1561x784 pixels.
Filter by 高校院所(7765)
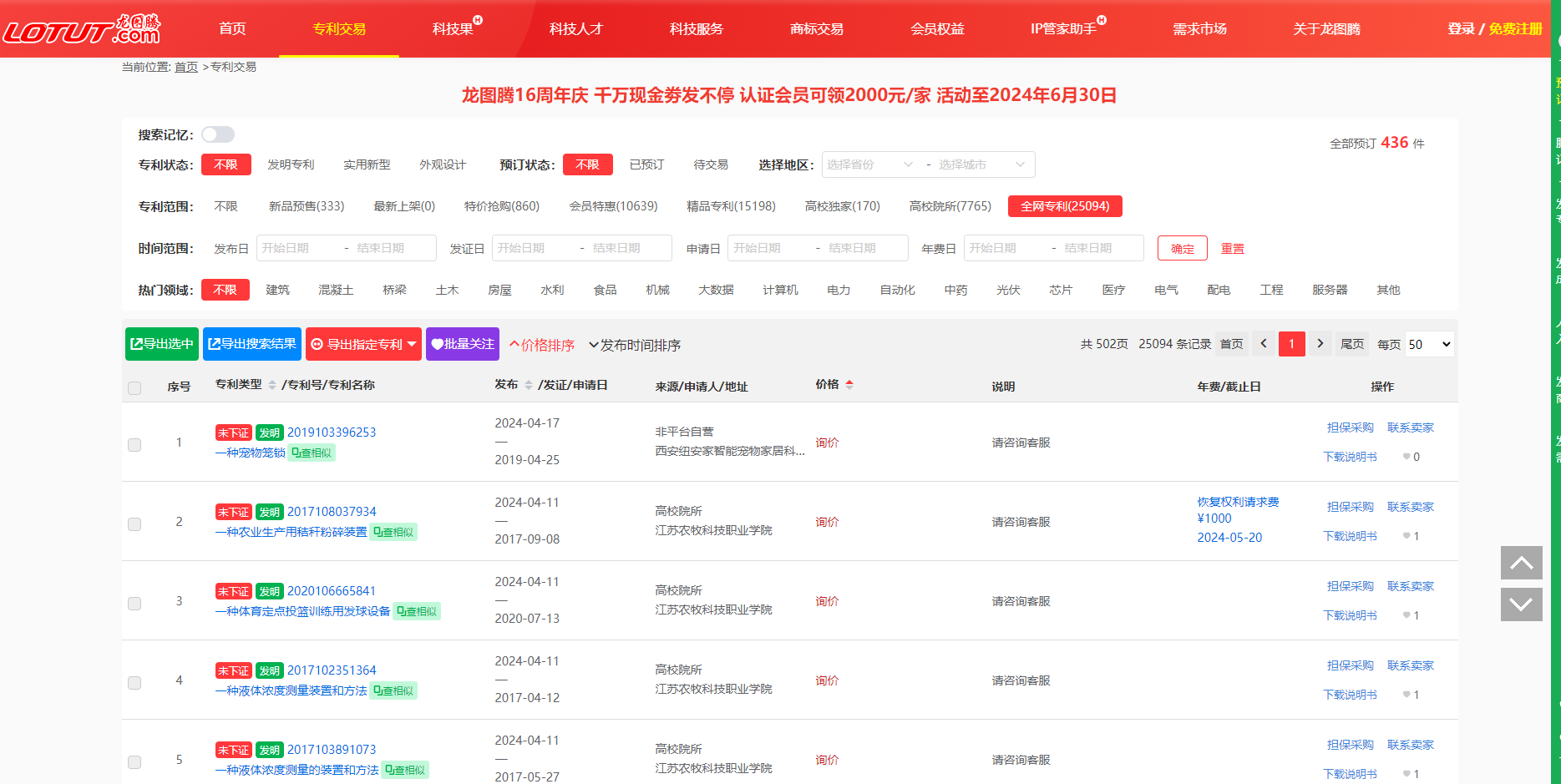(x=950, y=206)
